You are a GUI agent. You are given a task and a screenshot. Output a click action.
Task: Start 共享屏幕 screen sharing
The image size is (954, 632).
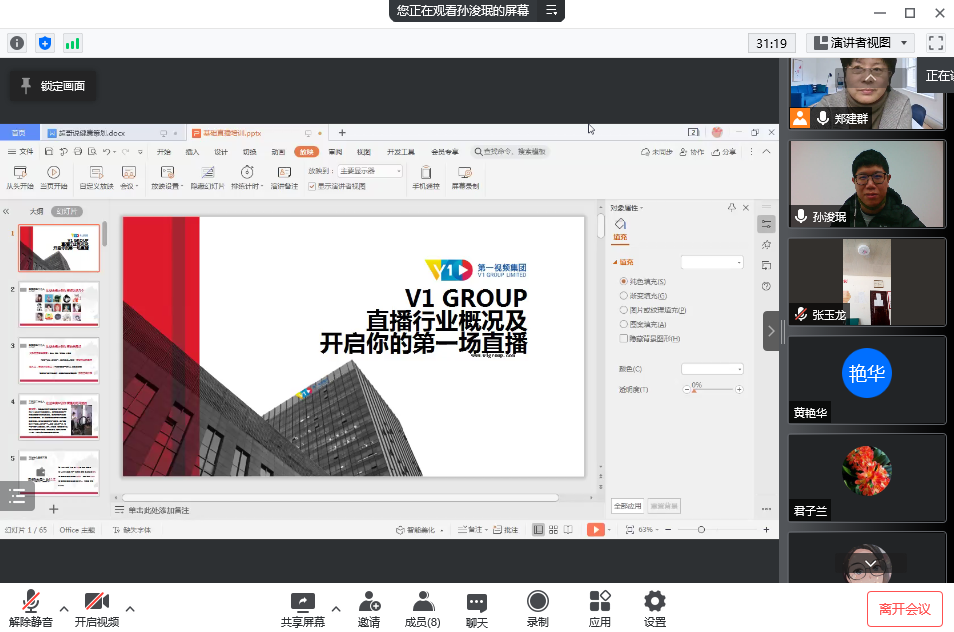point(302,609)
